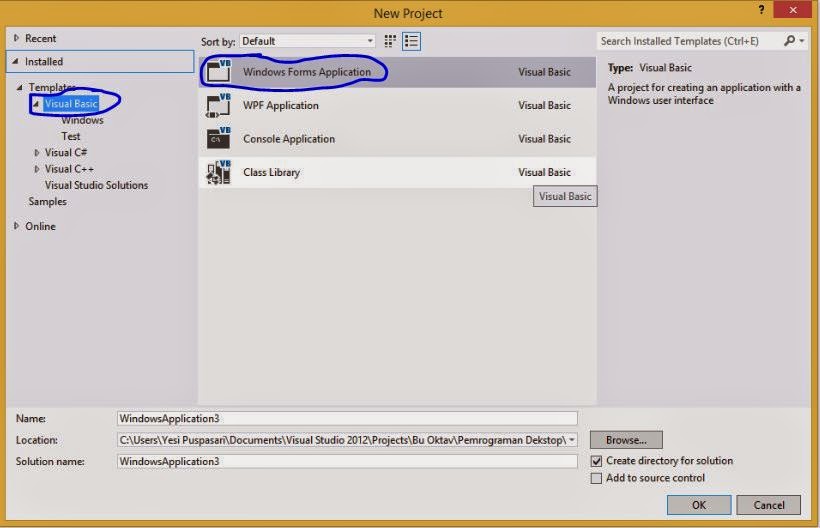Expand the Recent section

[16, 38]
